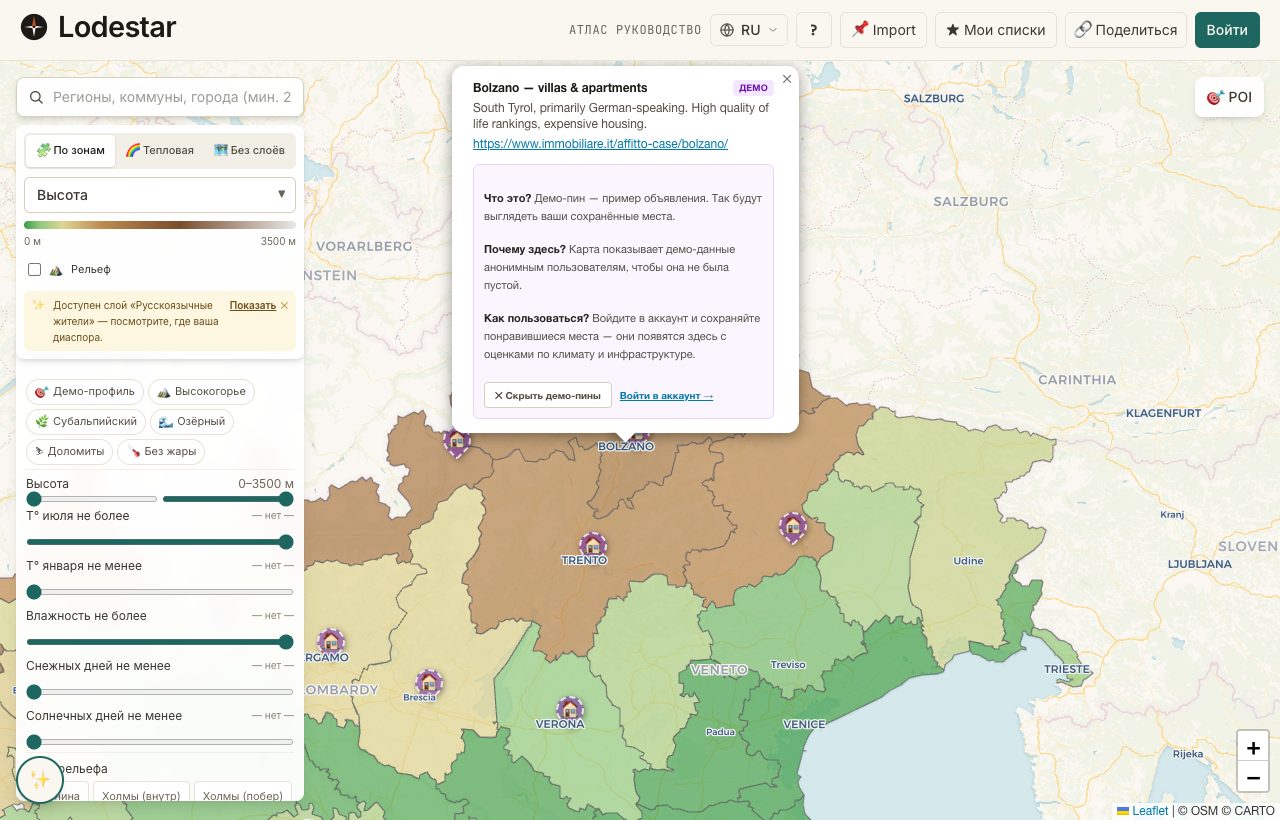Image resolution: width=1280 pixels, height=820 pixels.
Task: Open the immobiliare.it Bolzano link
Action: [600, 144]
